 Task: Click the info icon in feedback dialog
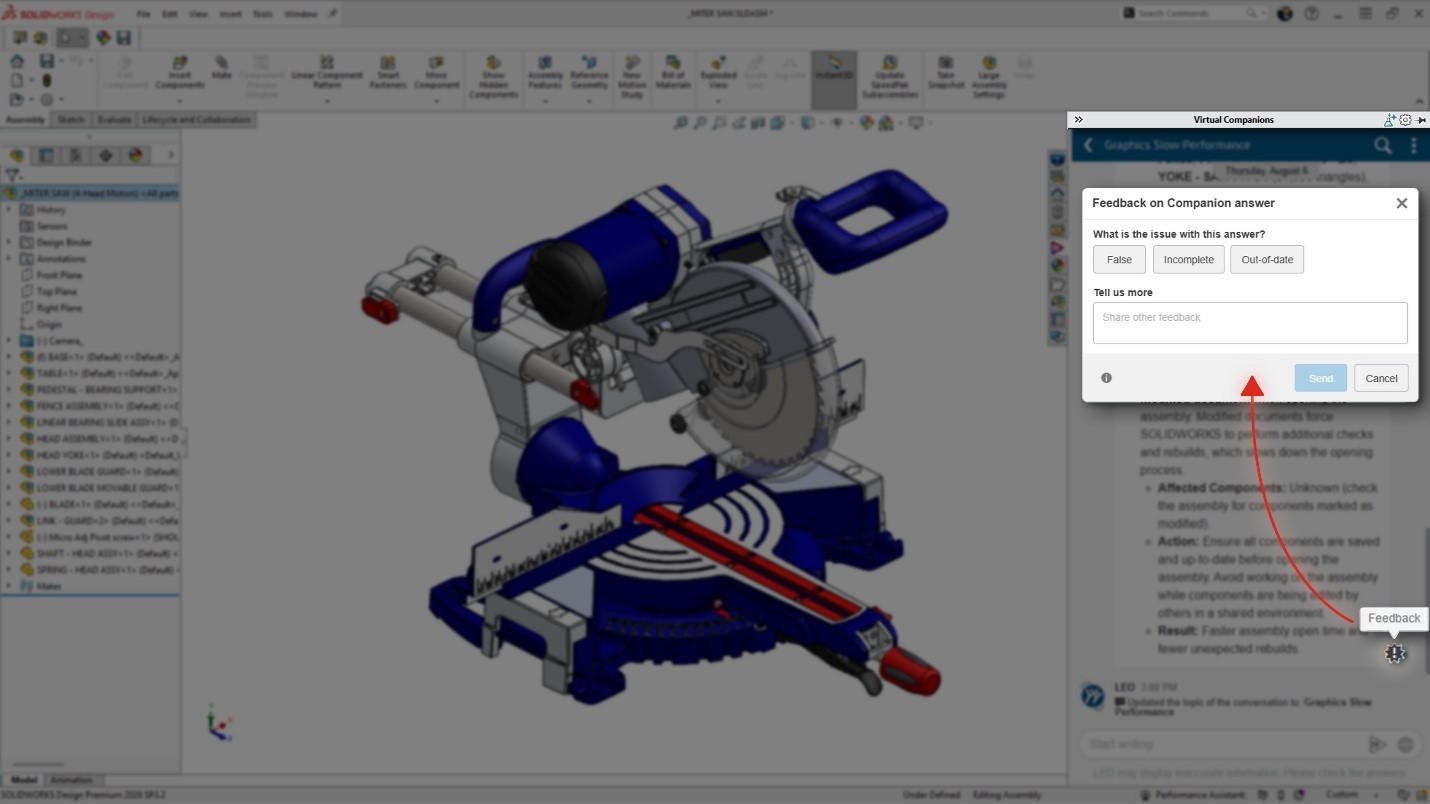[1106, 378]
